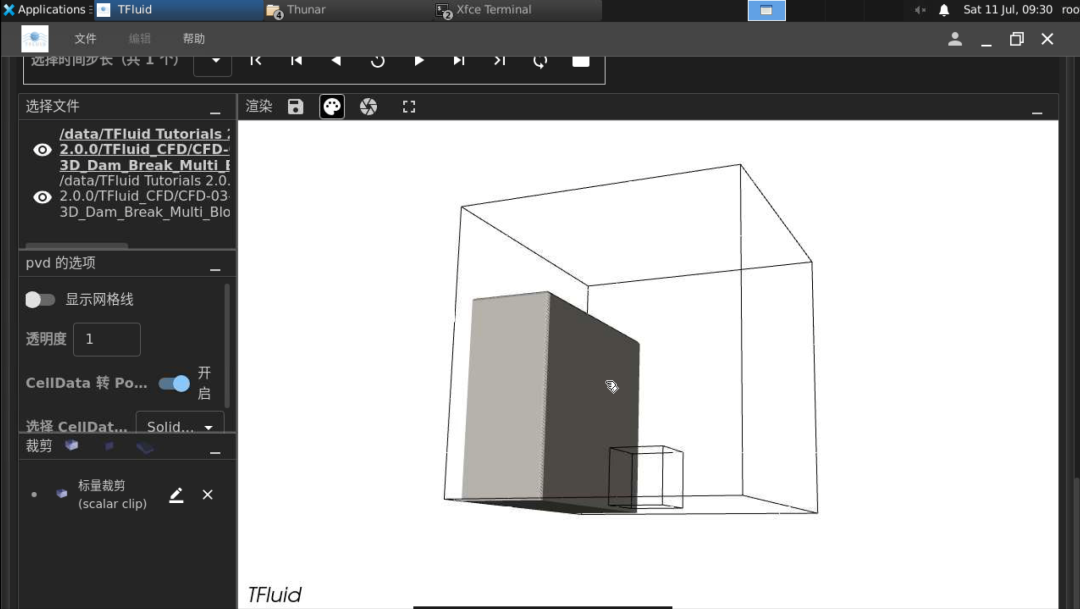Open the notification bell

(944, 10)
